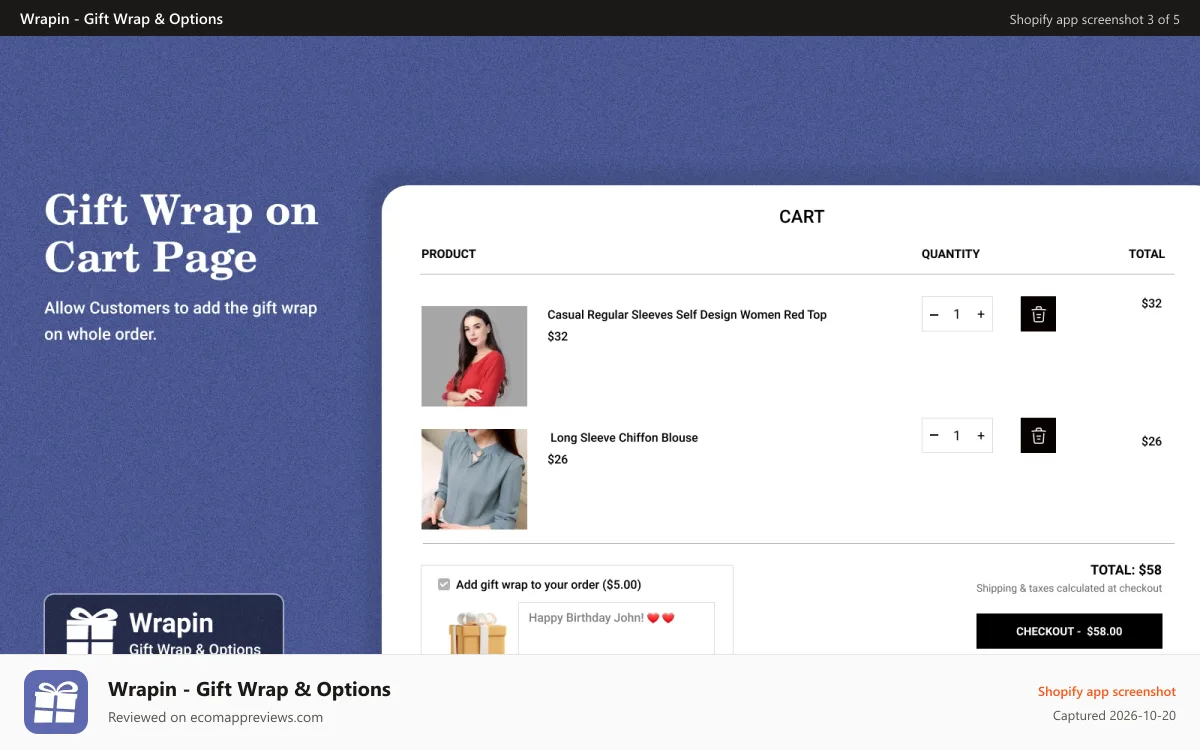Click the quantity value 1 for Red Top
This screenshot has height=750, width=1200.
957,314
